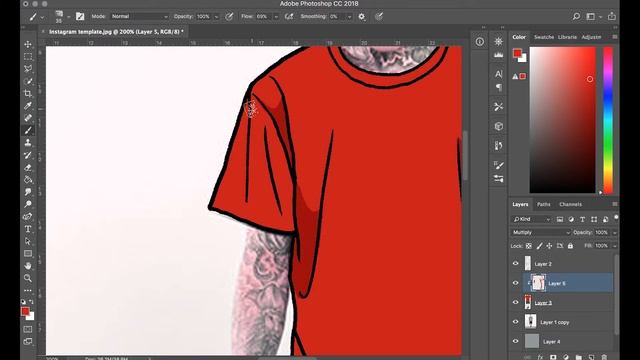The height and width of the screenshot is (360, 640).
Task: Select the Quick Selection tool
Action: point(28,81)
